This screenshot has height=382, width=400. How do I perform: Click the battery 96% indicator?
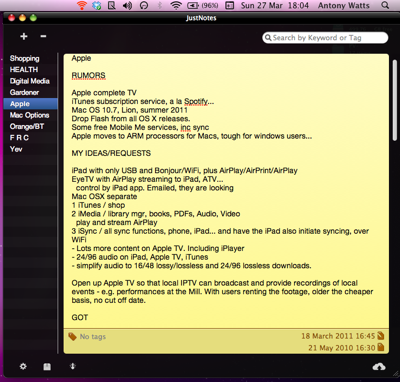pyautogui.click(x=203, y=5)
